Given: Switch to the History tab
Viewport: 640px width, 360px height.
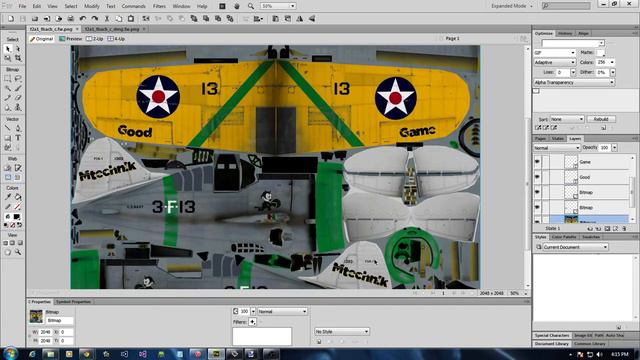Looking at the screenshot, I should [565, 33].
